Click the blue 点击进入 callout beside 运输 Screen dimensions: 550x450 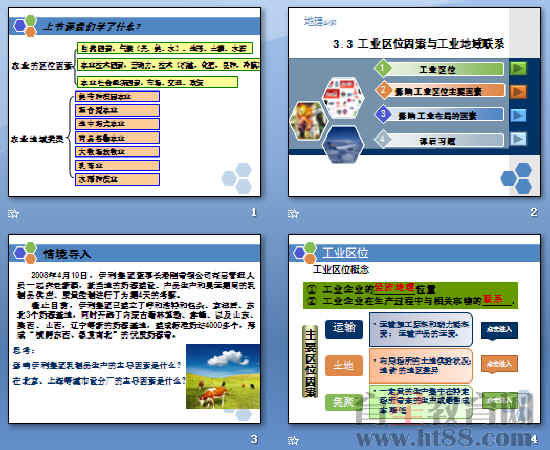tap(499, 330)
